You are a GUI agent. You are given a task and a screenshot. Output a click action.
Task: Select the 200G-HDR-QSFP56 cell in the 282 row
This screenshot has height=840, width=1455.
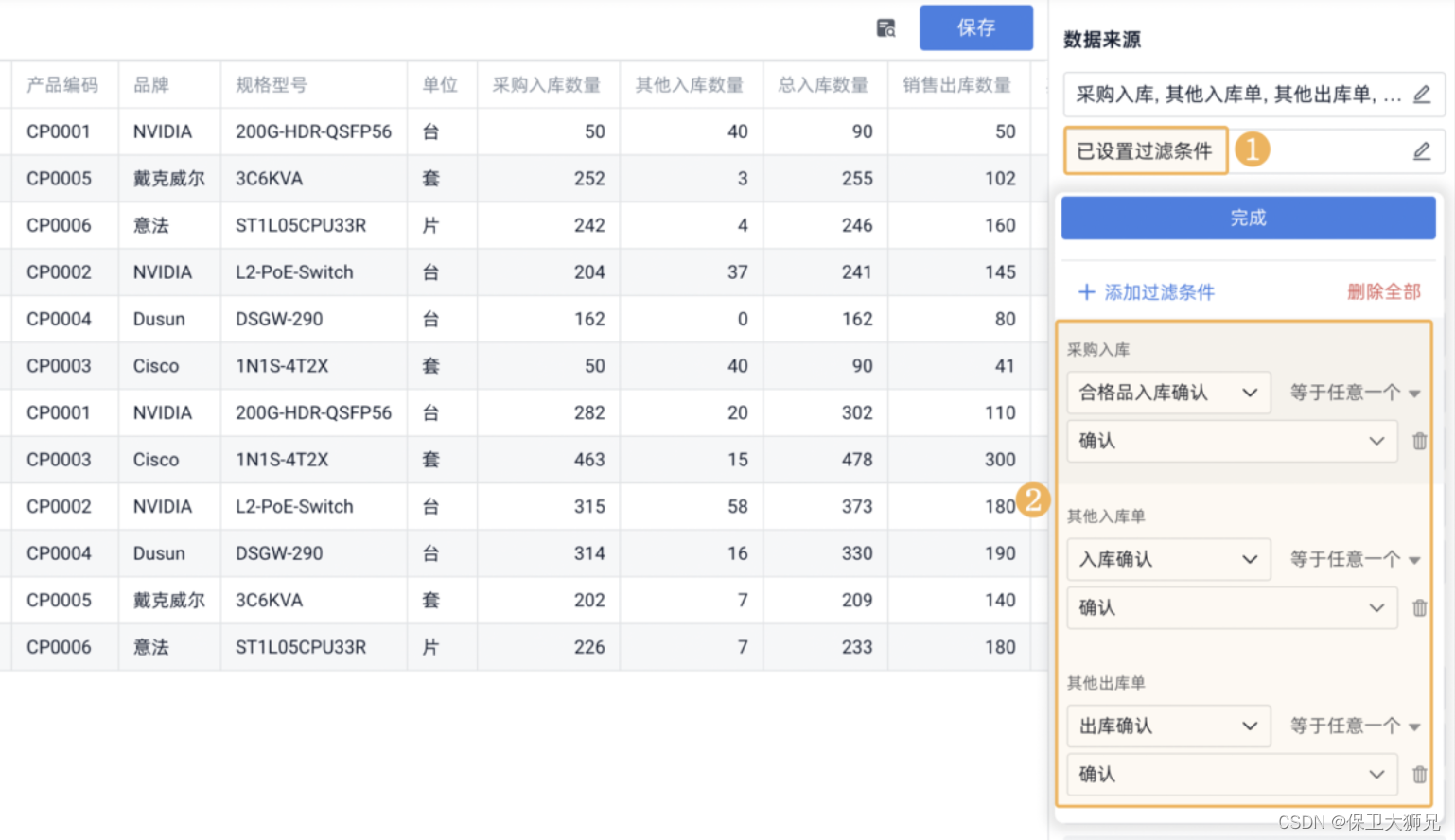[x=314, y=412]
